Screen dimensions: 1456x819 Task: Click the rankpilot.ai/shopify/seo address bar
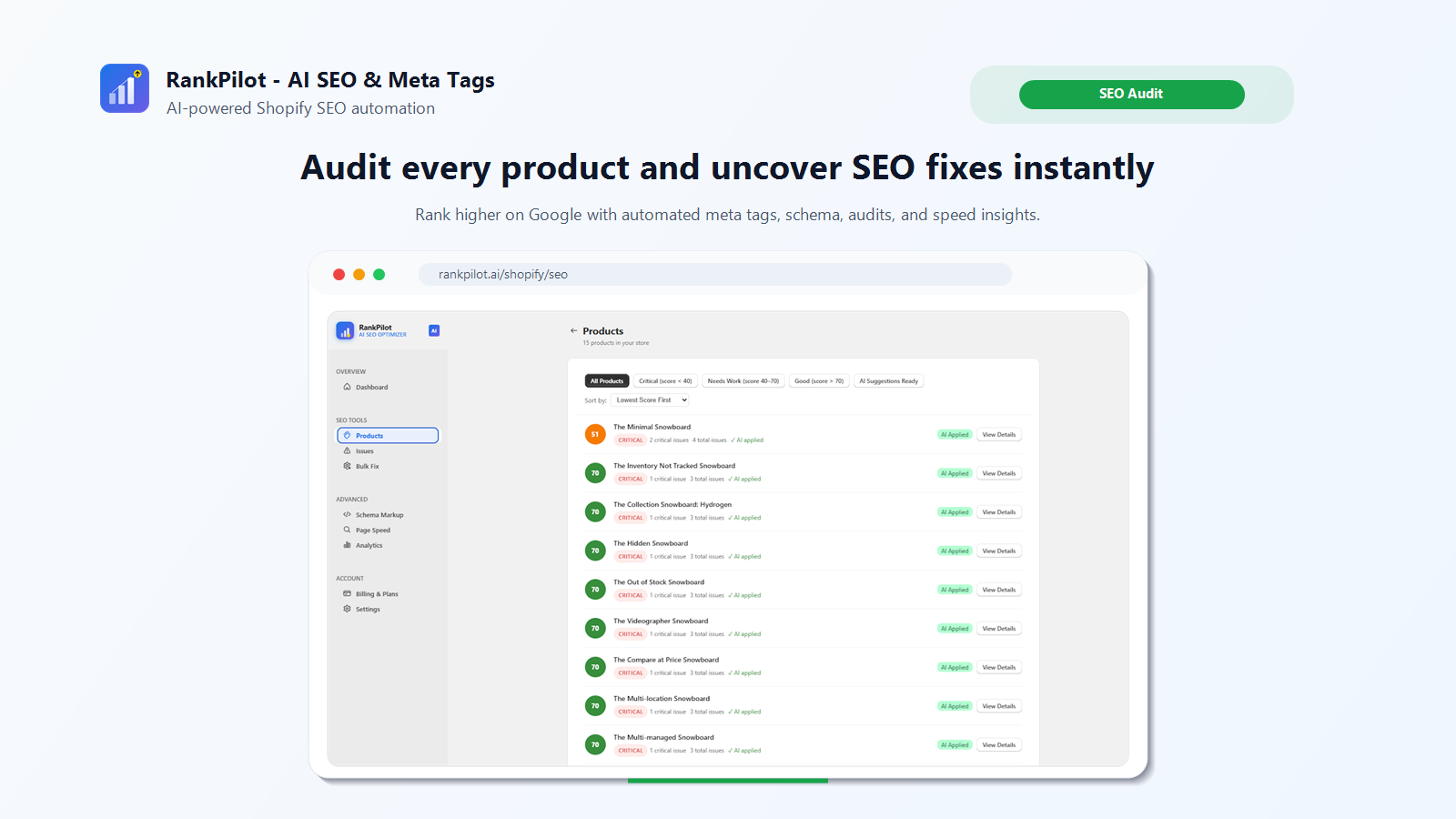coord(714,274)
